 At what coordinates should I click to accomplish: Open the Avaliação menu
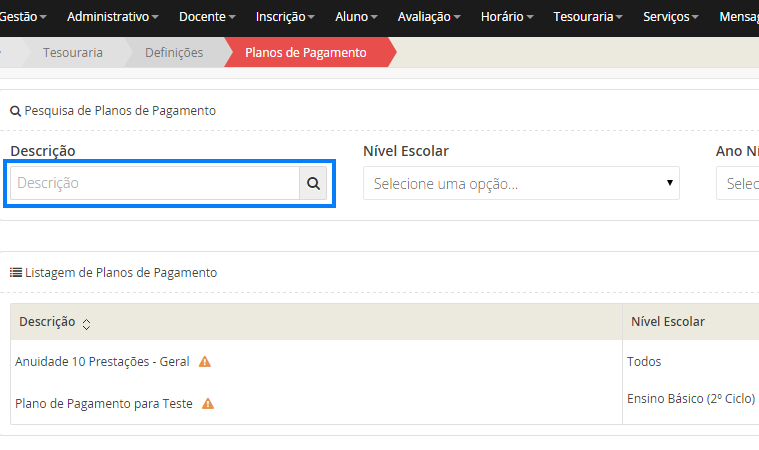[x=429, y=17]
